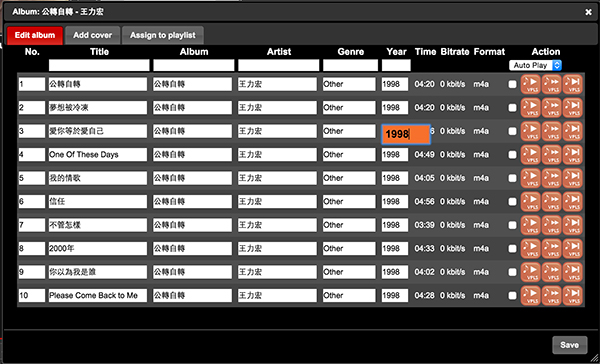Click the play VPLS icon for track 1
Screen dimensions: 600x364
(531, 84)
